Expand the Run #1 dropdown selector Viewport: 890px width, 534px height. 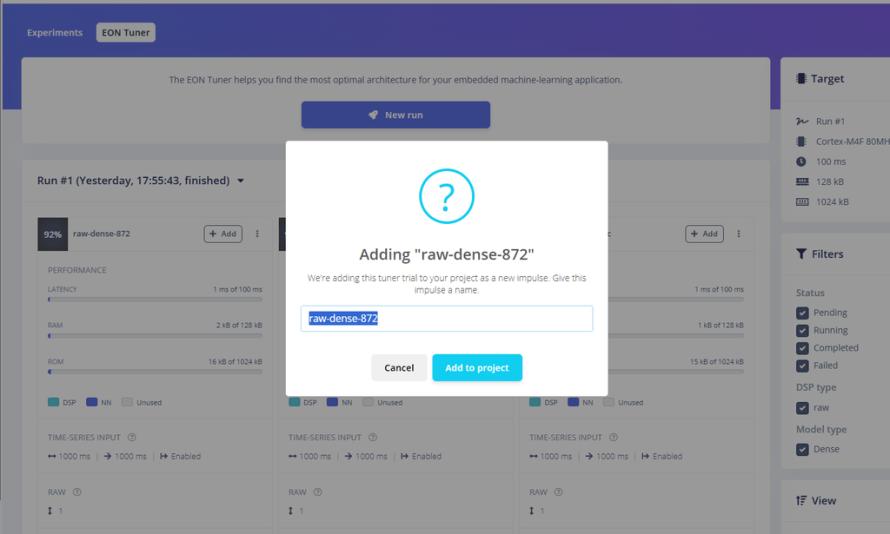(141, 180)
